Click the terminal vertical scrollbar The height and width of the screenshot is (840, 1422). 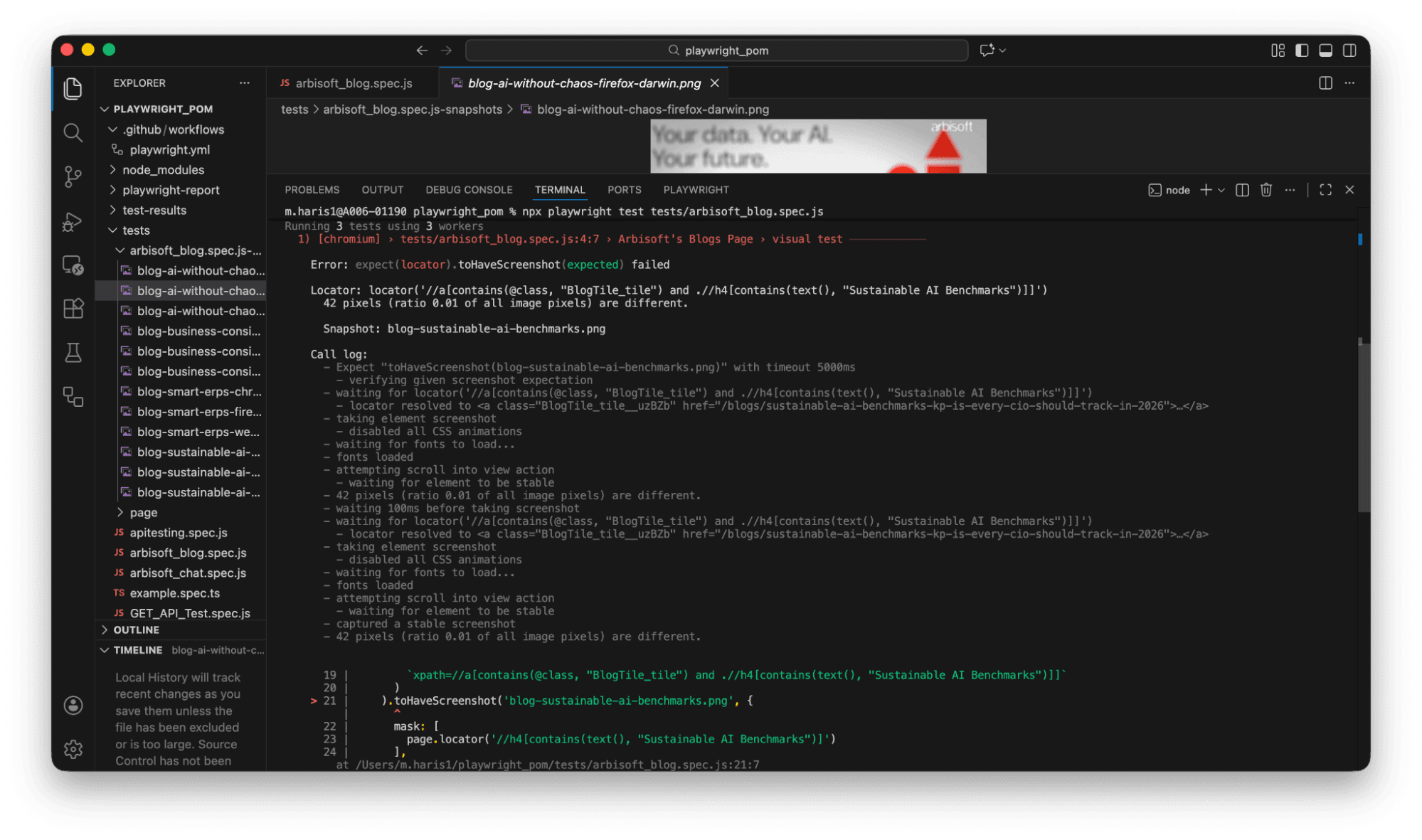(1363, 427)
